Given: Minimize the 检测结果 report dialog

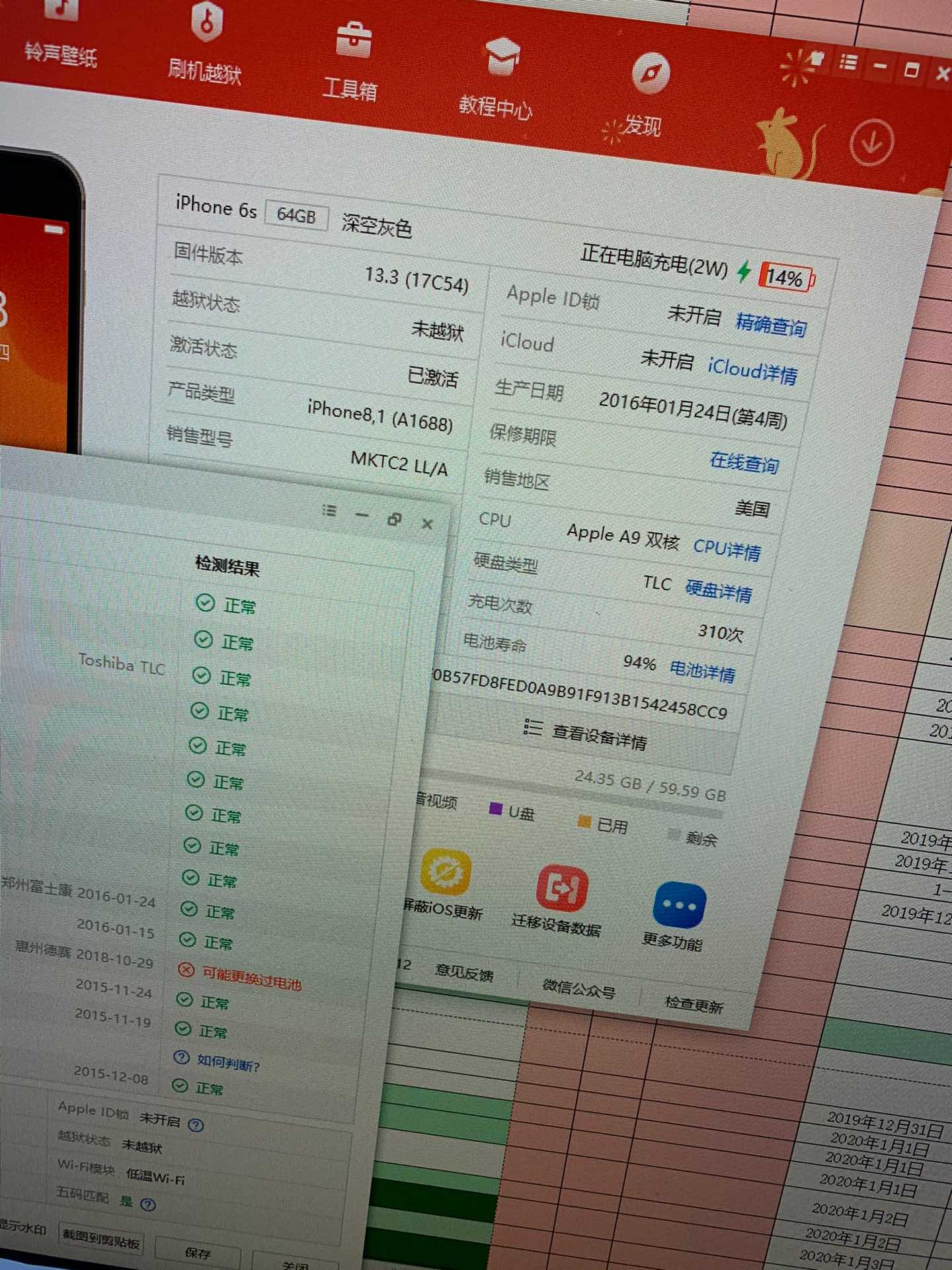Looking at the screenshot, I should [362, 515].
